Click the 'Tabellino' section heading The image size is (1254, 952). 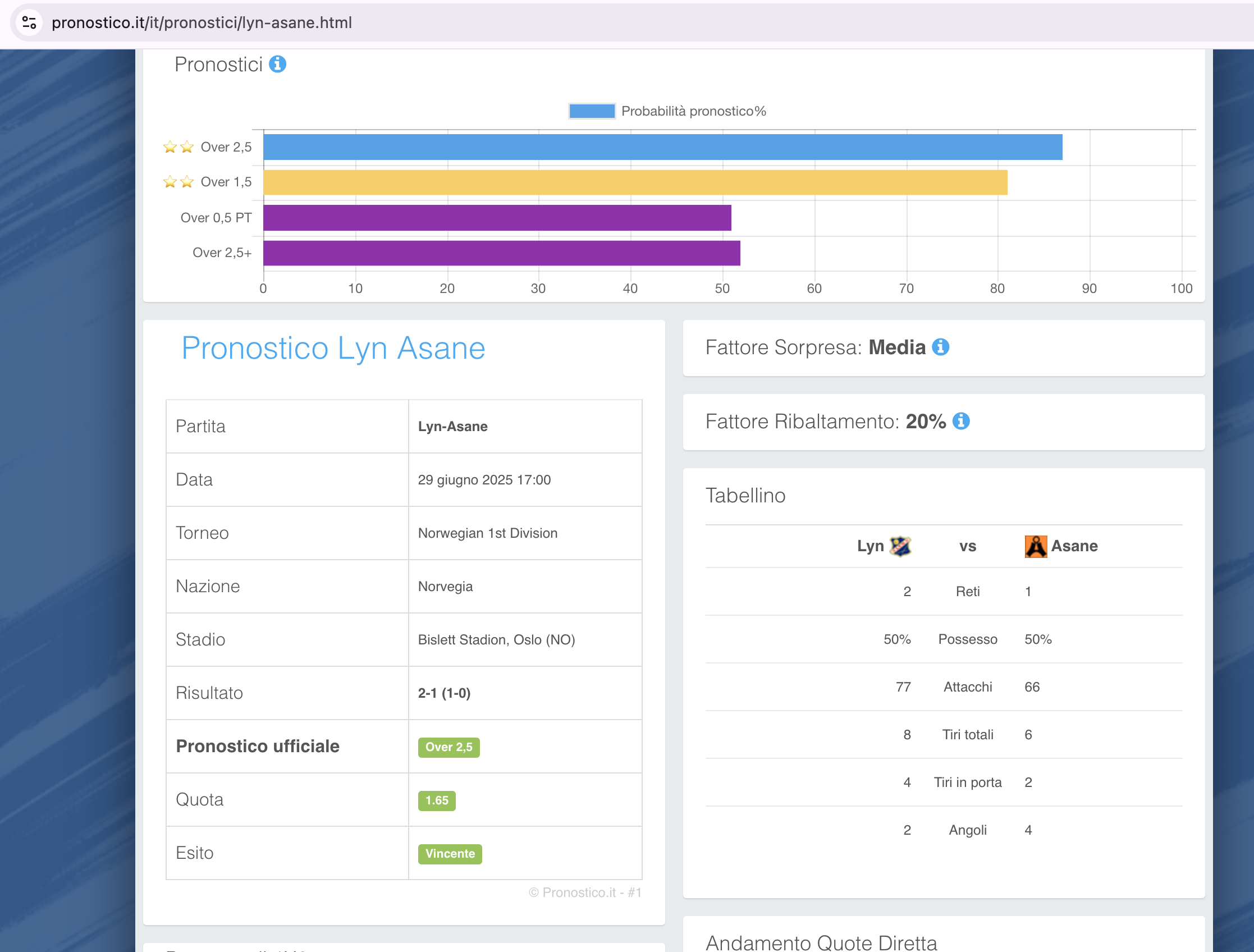[745, 496]
